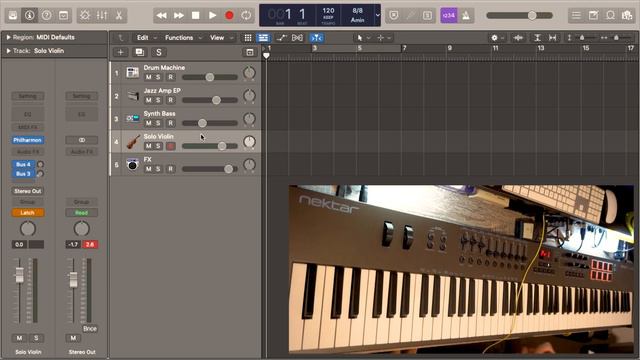Expand the Track Solo Violin section
Viewport: 640px width, 360px height.
[8, 51]
